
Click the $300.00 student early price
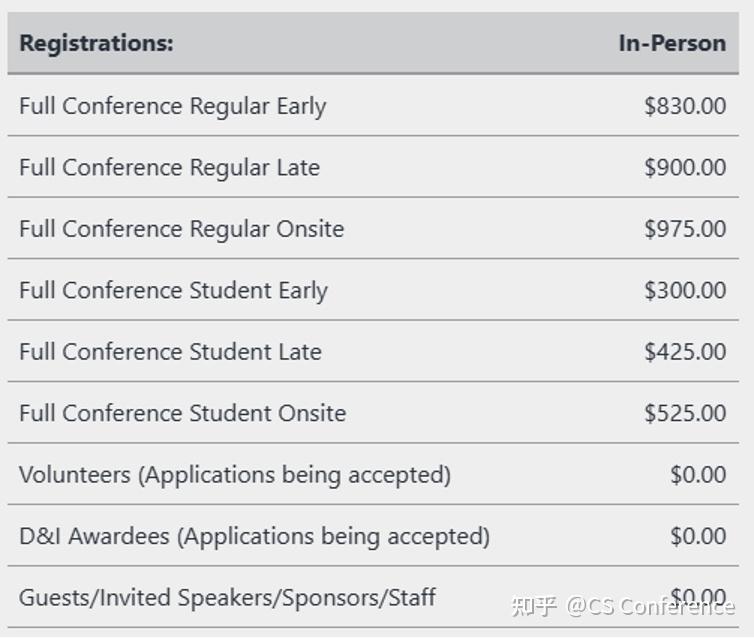click(685, 290)
